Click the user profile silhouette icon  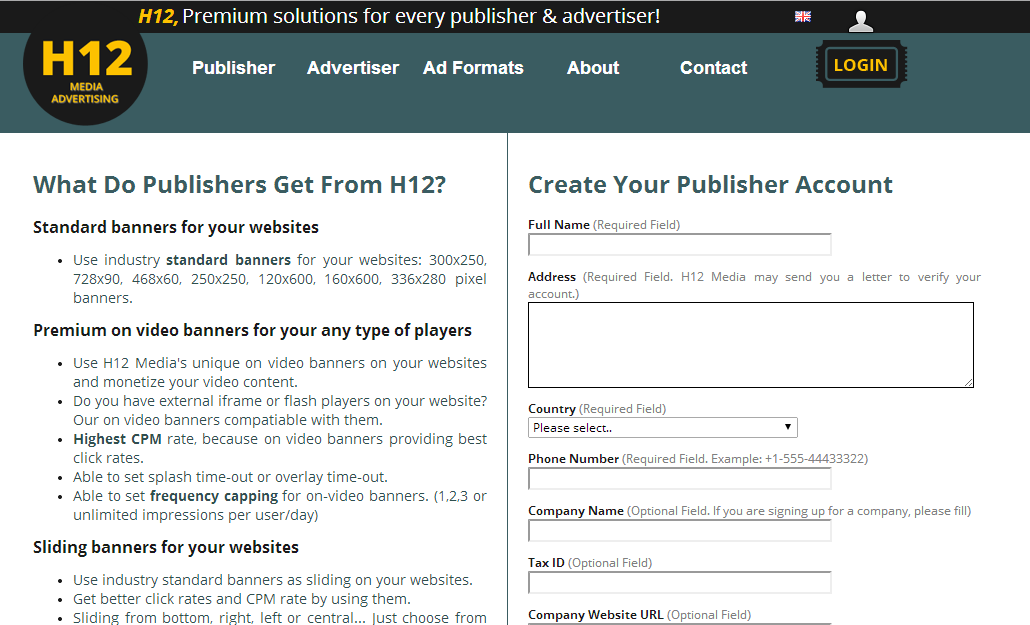[x=860, y=21]
